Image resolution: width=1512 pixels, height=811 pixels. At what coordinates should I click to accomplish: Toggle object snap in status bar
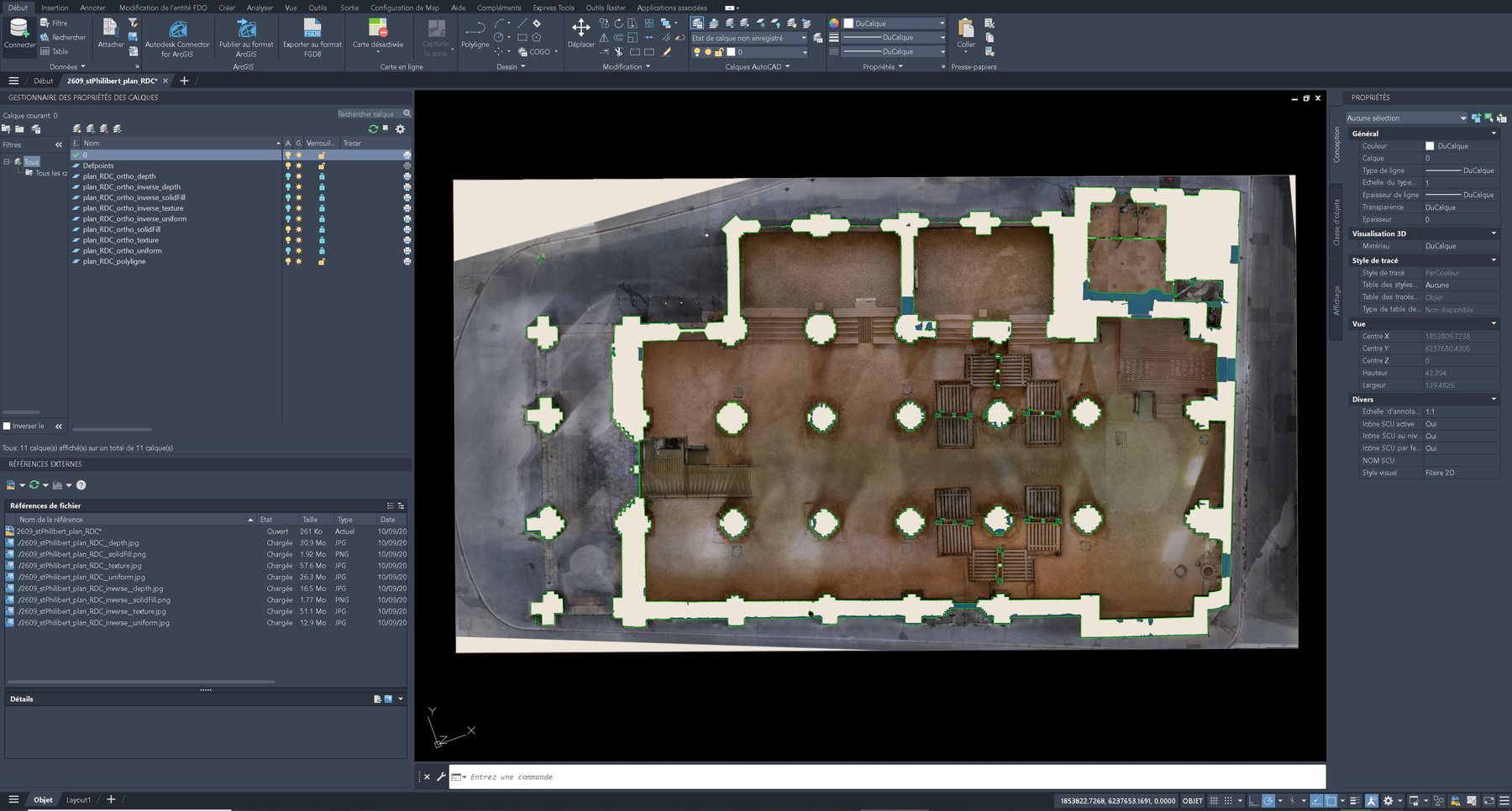(1331, 800)
